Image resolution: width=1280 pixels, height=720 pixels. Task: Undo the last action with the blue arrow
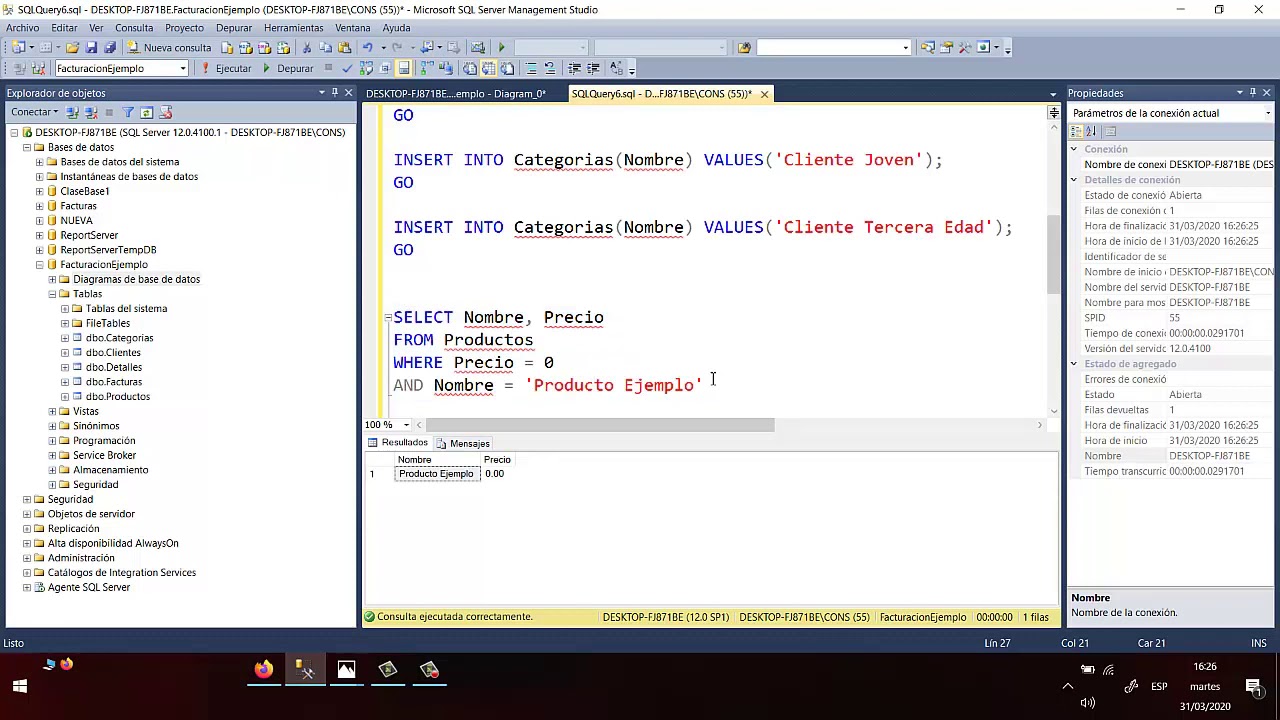(368, 47)
